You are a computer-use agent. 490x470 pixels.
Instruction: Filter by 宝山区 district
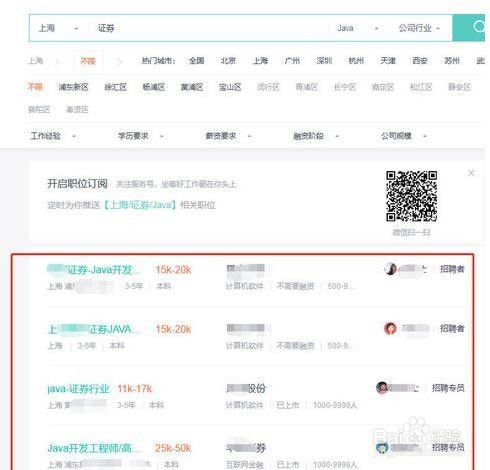230,87
